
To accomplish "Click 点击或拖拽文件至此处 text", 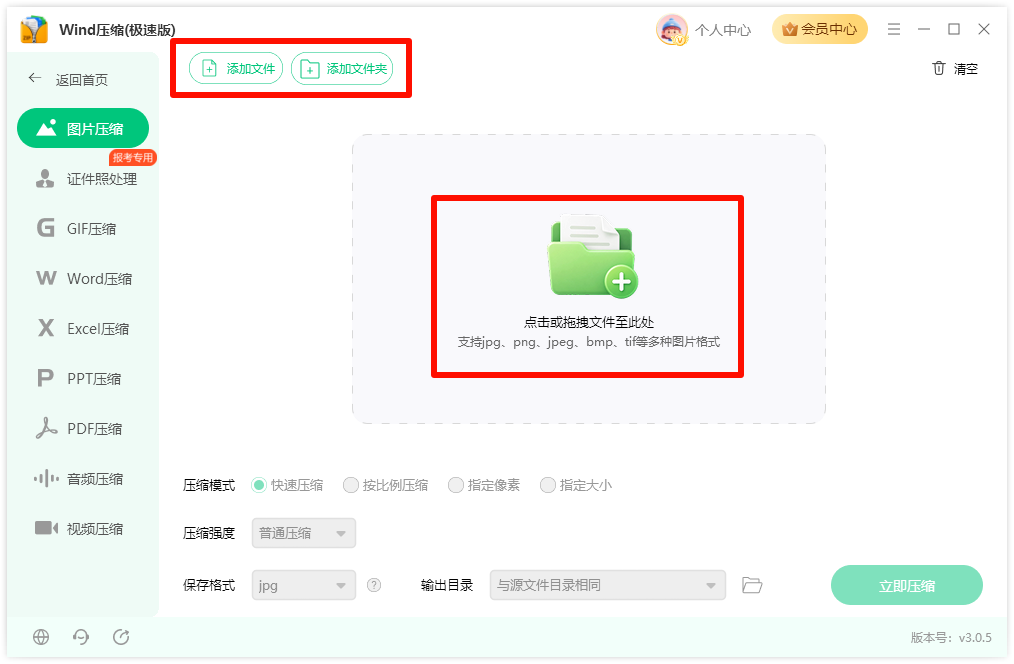I will pyautogui.click(x=588, y=322).
